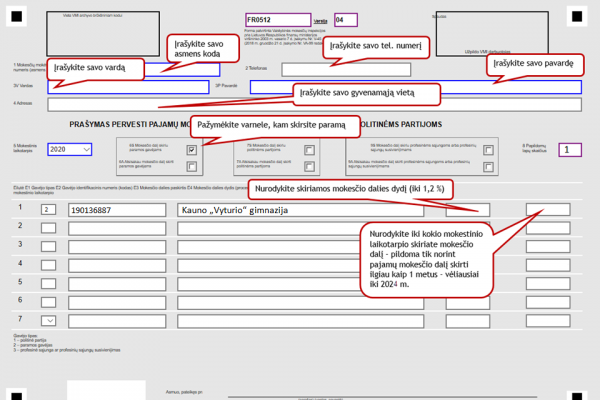Click the Kauno Vyturio gimnazija name field
Viewport: 600px width, 400px height.
pos(301,210)
